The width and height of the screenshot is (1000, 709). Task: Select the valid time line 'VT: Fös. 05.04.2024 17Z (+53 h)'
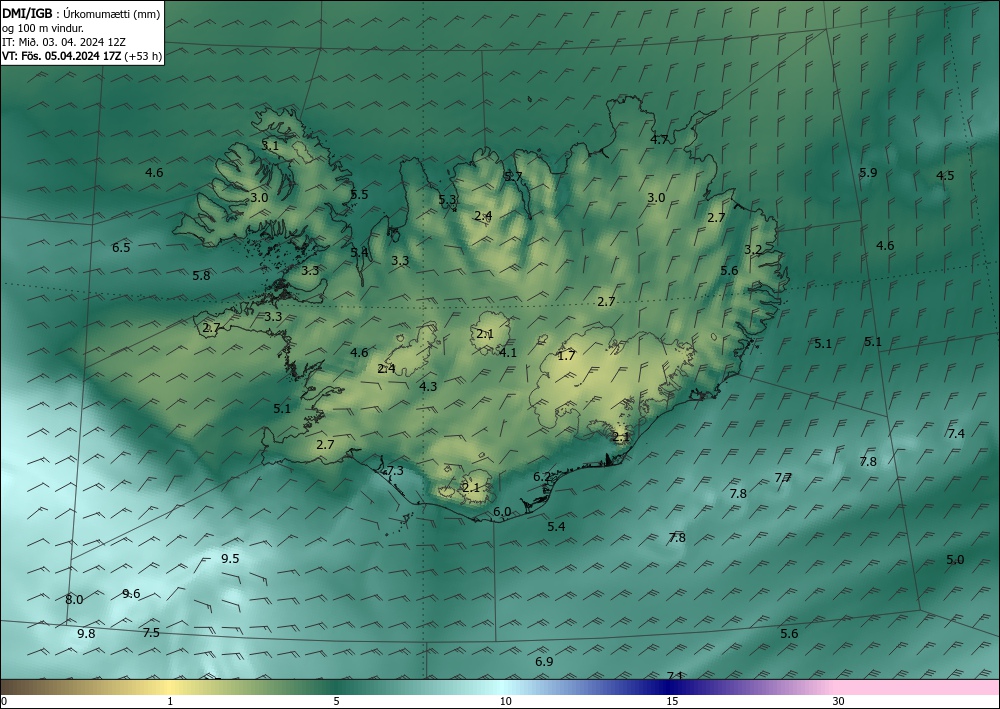click(82, 56)
